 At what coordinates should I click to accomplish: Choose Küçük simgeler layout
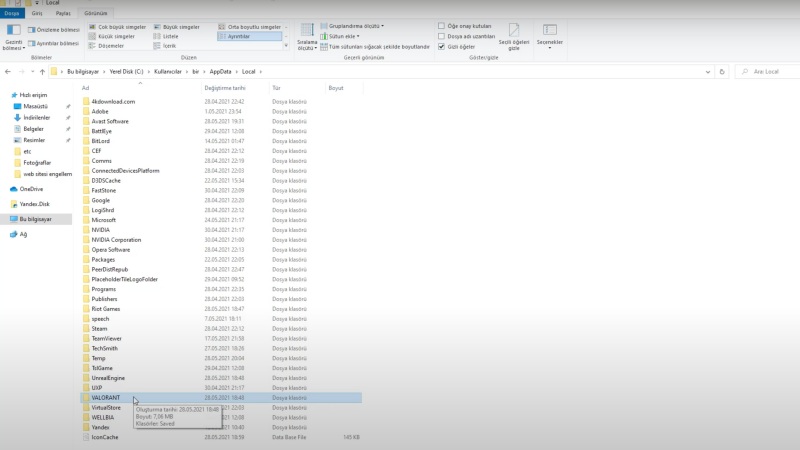point(112,36)
